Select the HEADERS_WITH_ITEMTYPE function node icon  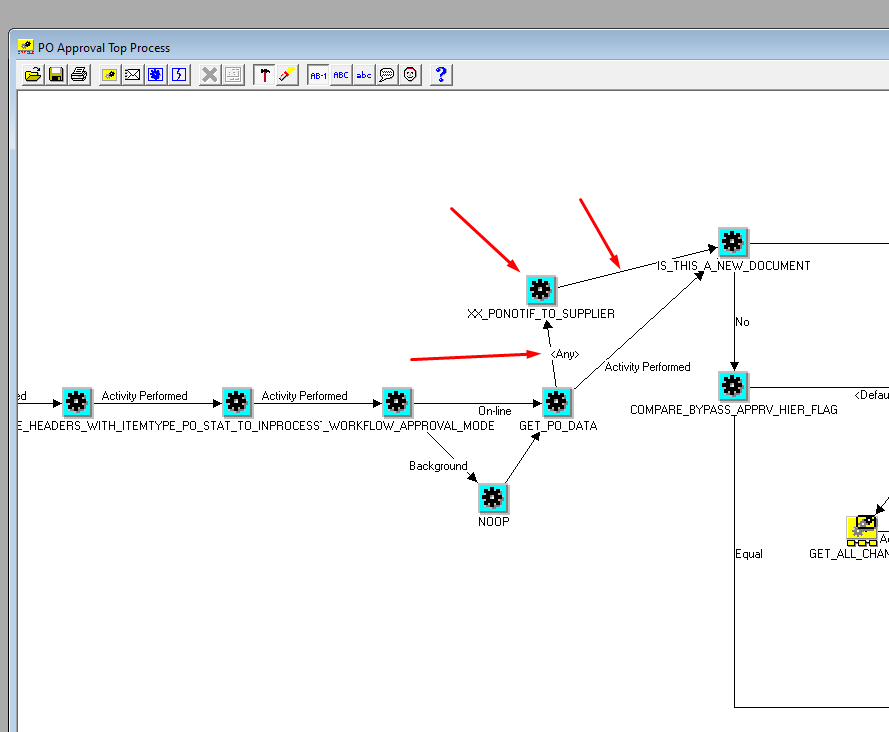coord(77,402)
